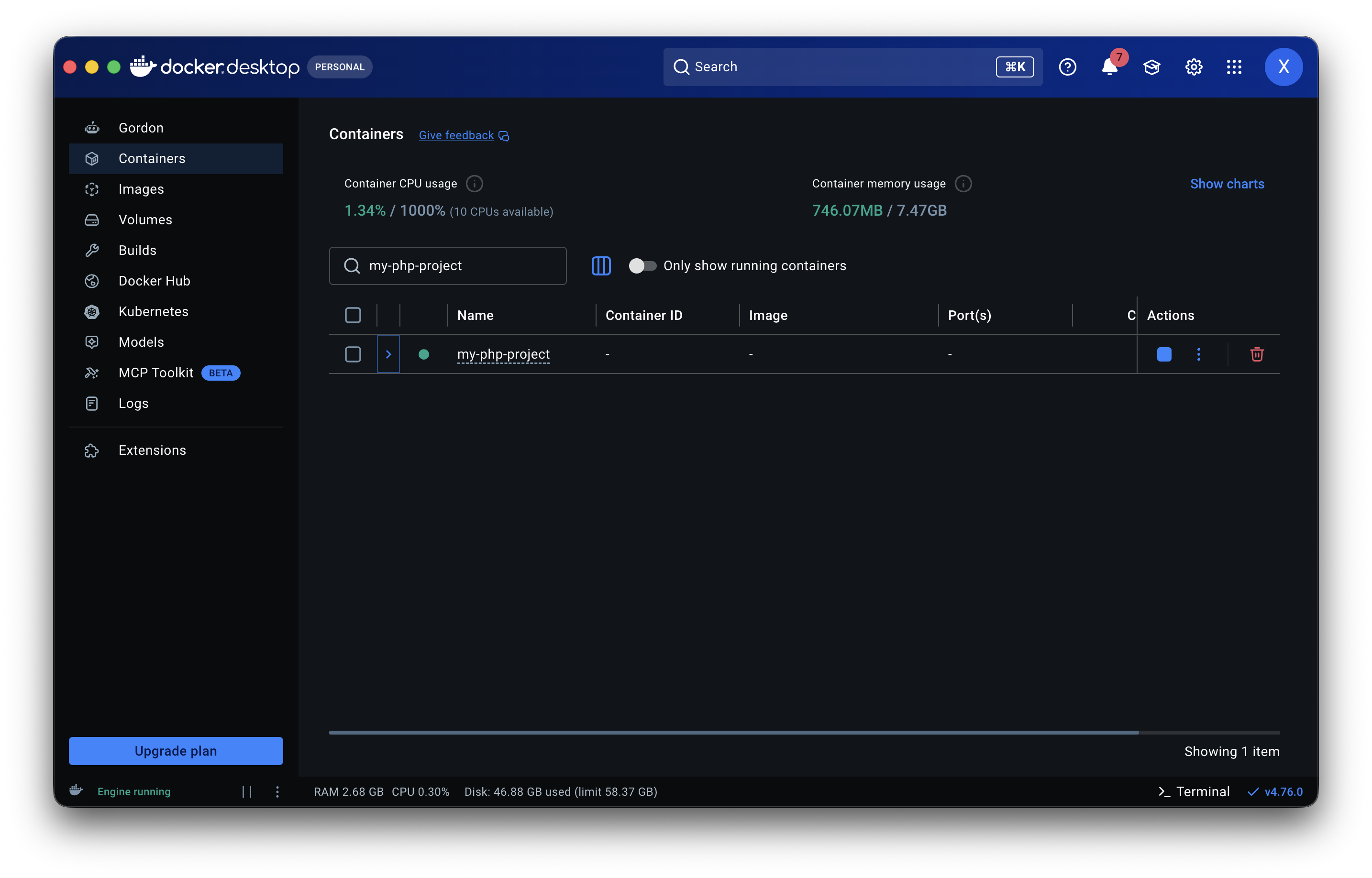1372x878 pixels.
Task: Open the help question mark icon
Action: click(x=1067, y=66)
